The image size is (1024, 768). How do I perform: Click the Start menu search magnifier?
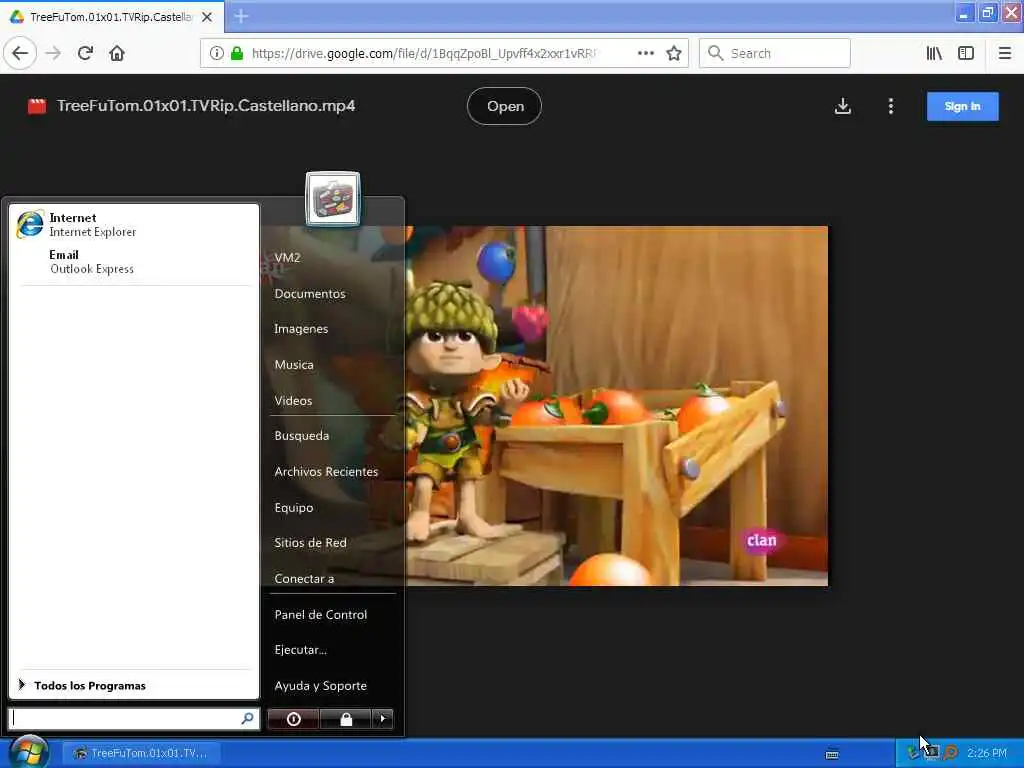(248, 718)
